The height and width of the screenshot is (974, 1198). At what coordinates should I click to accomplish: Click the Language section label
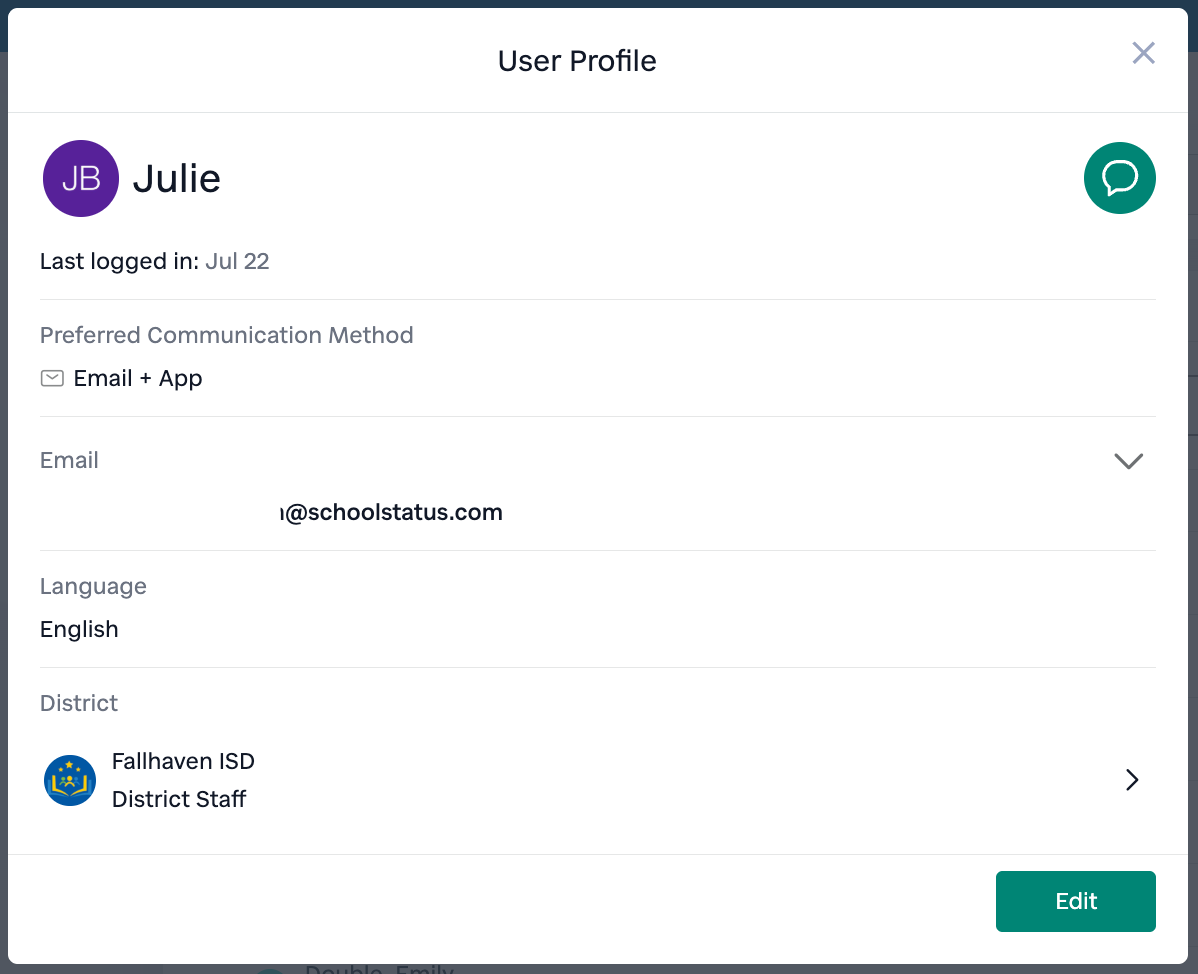point(93,586)
